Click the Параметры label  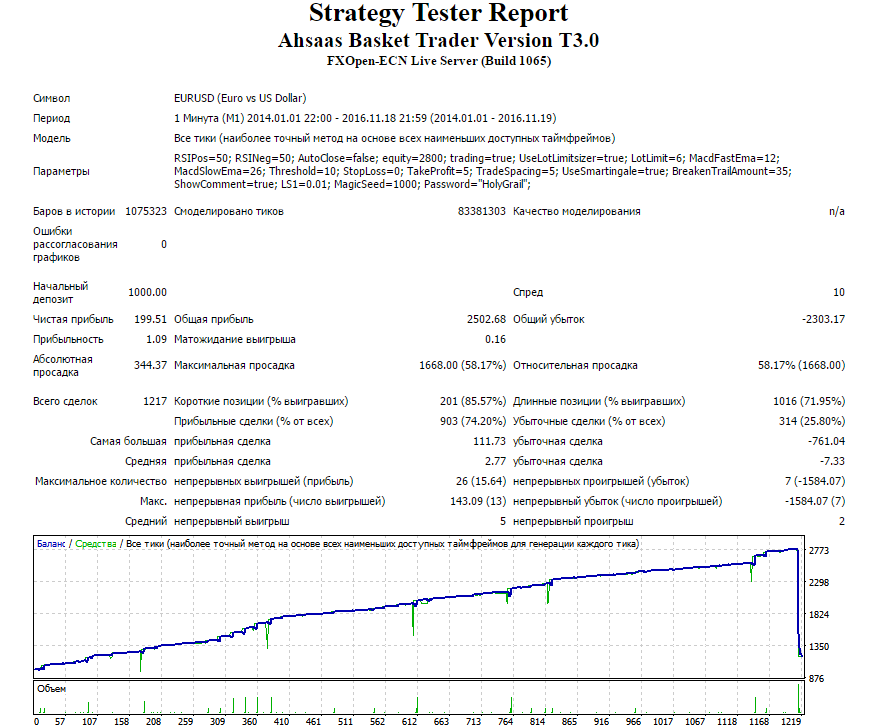pos(61,172)
